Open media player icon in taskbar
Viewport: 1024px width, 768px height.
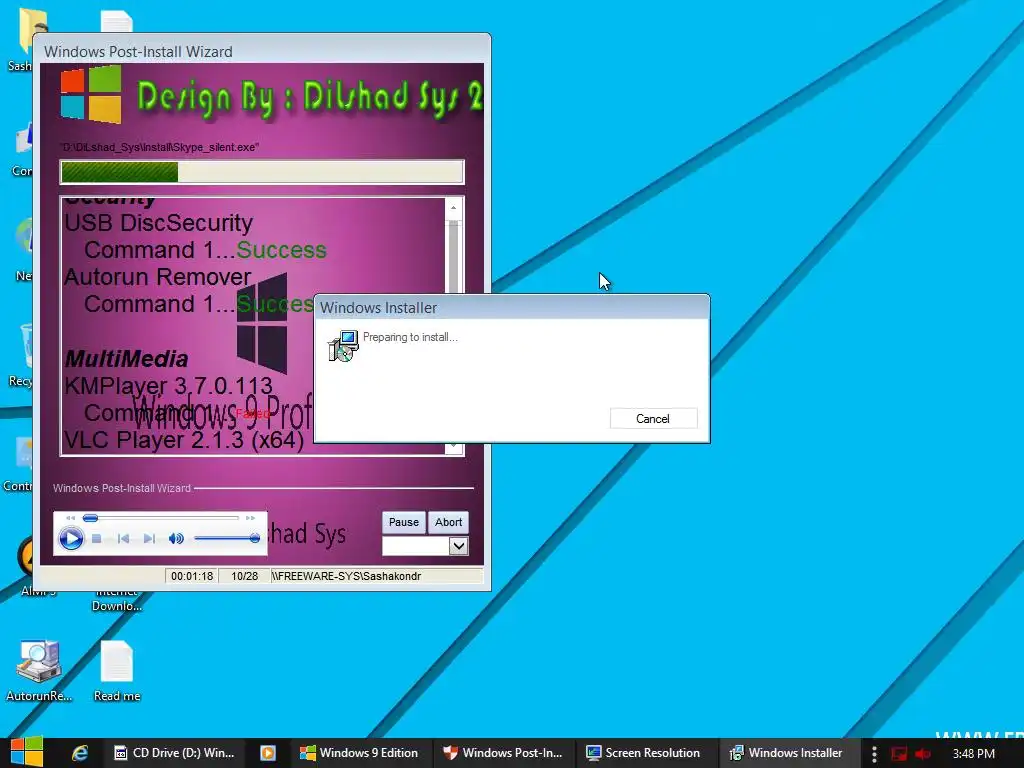(x=268, y=753)
